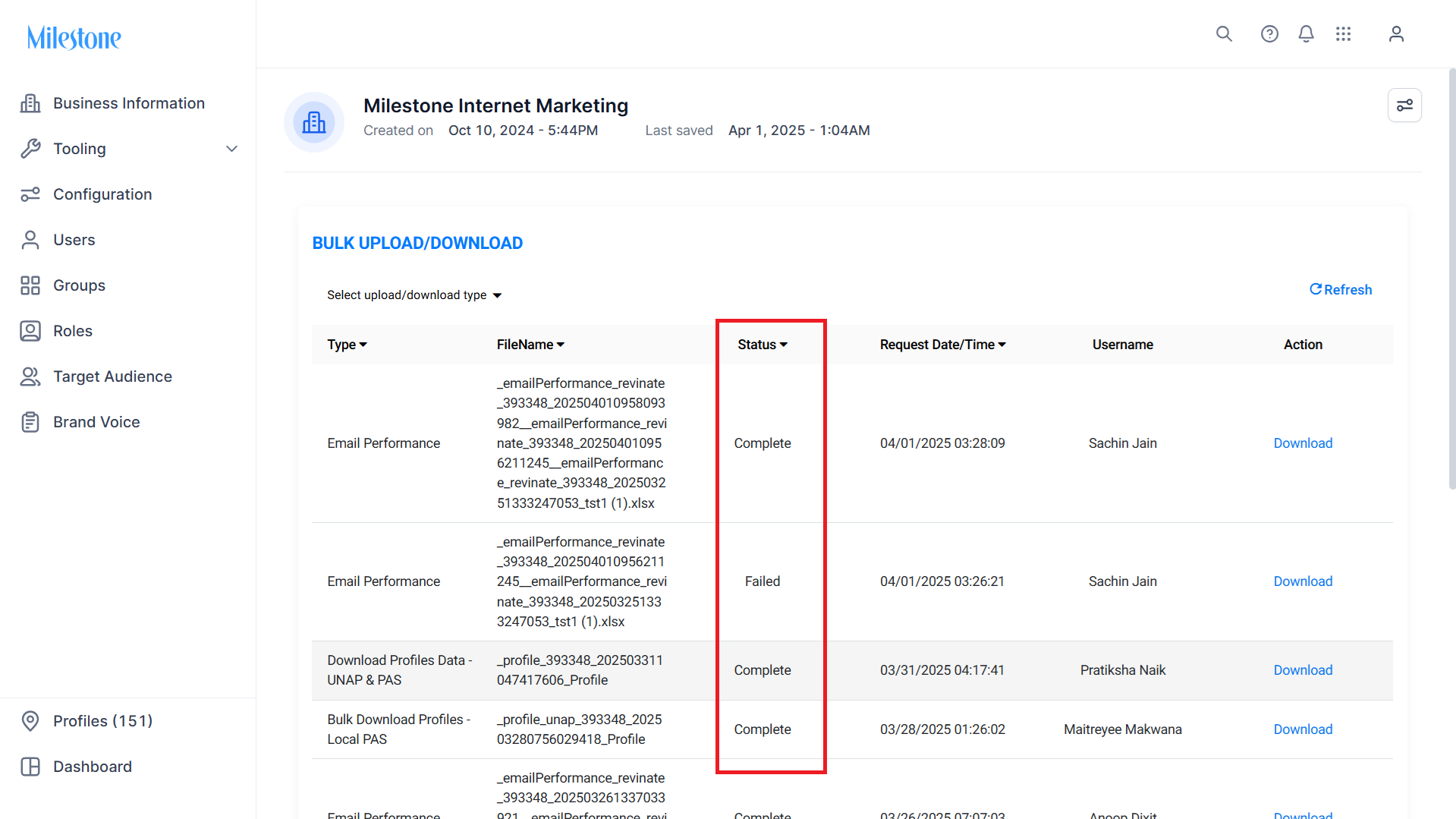Click Maitreyee Makwana username cell

point(1122,729)
